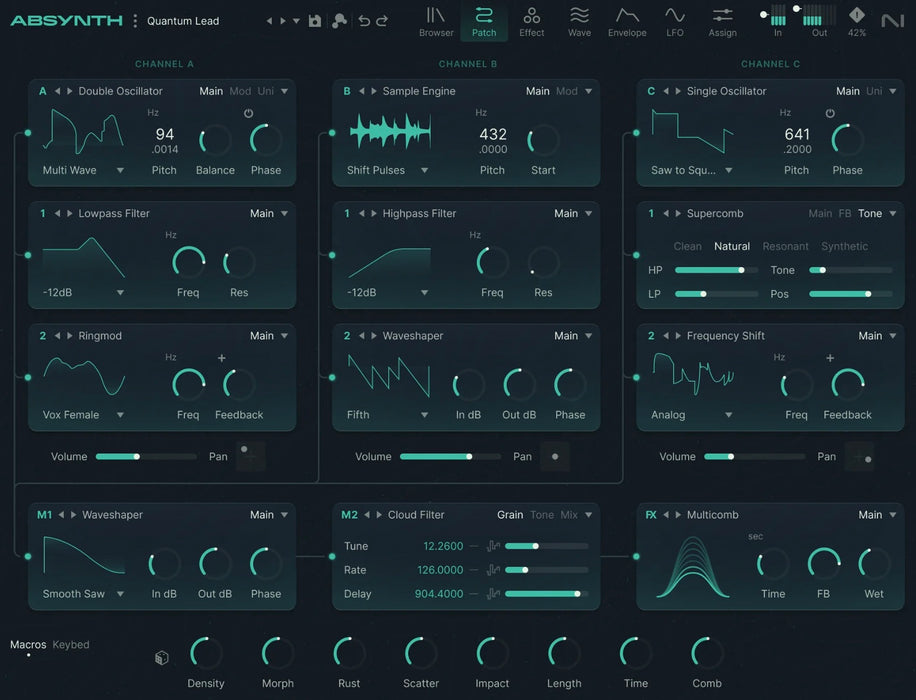Switch to the Grain tab in Cloud Filter
Viewport: 916px width, 700px height.
pos(510,514)
